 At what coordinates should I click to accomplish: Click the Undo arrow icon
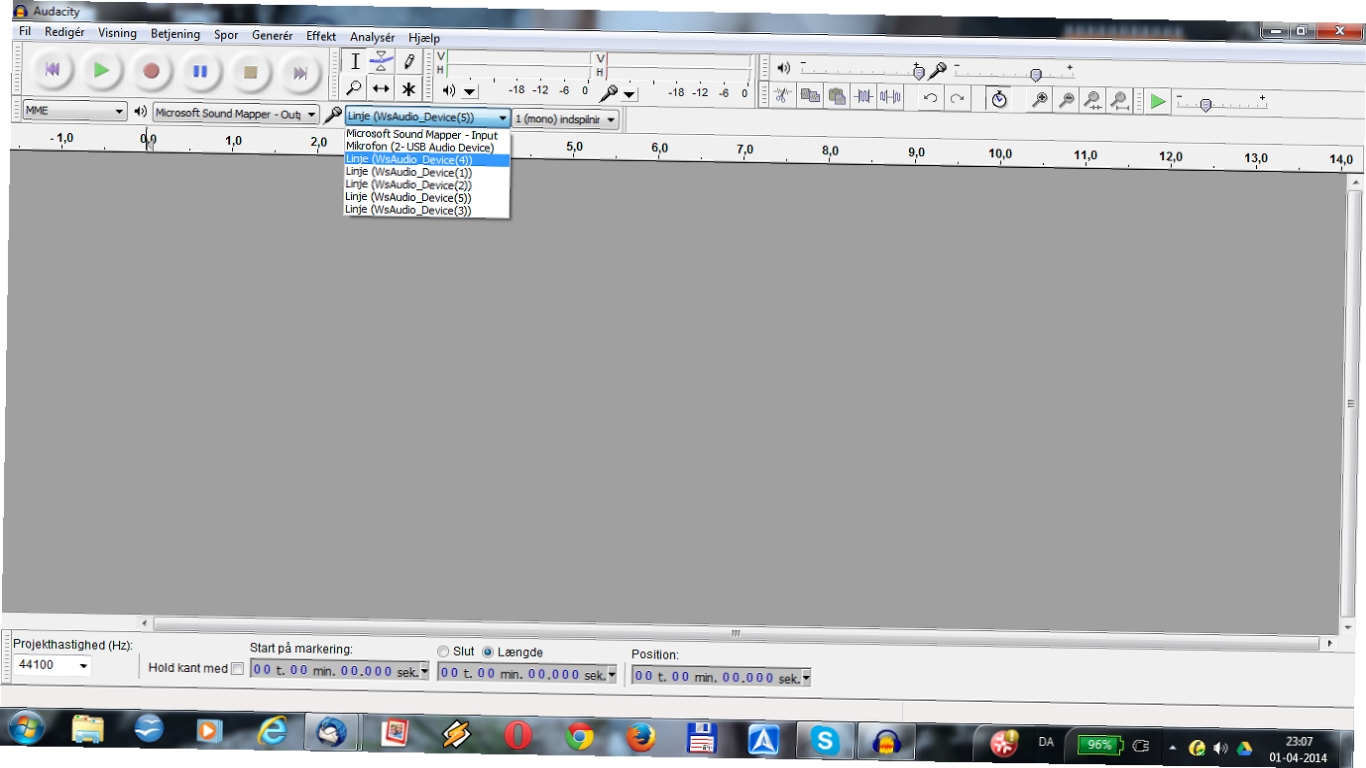point(930,98)
